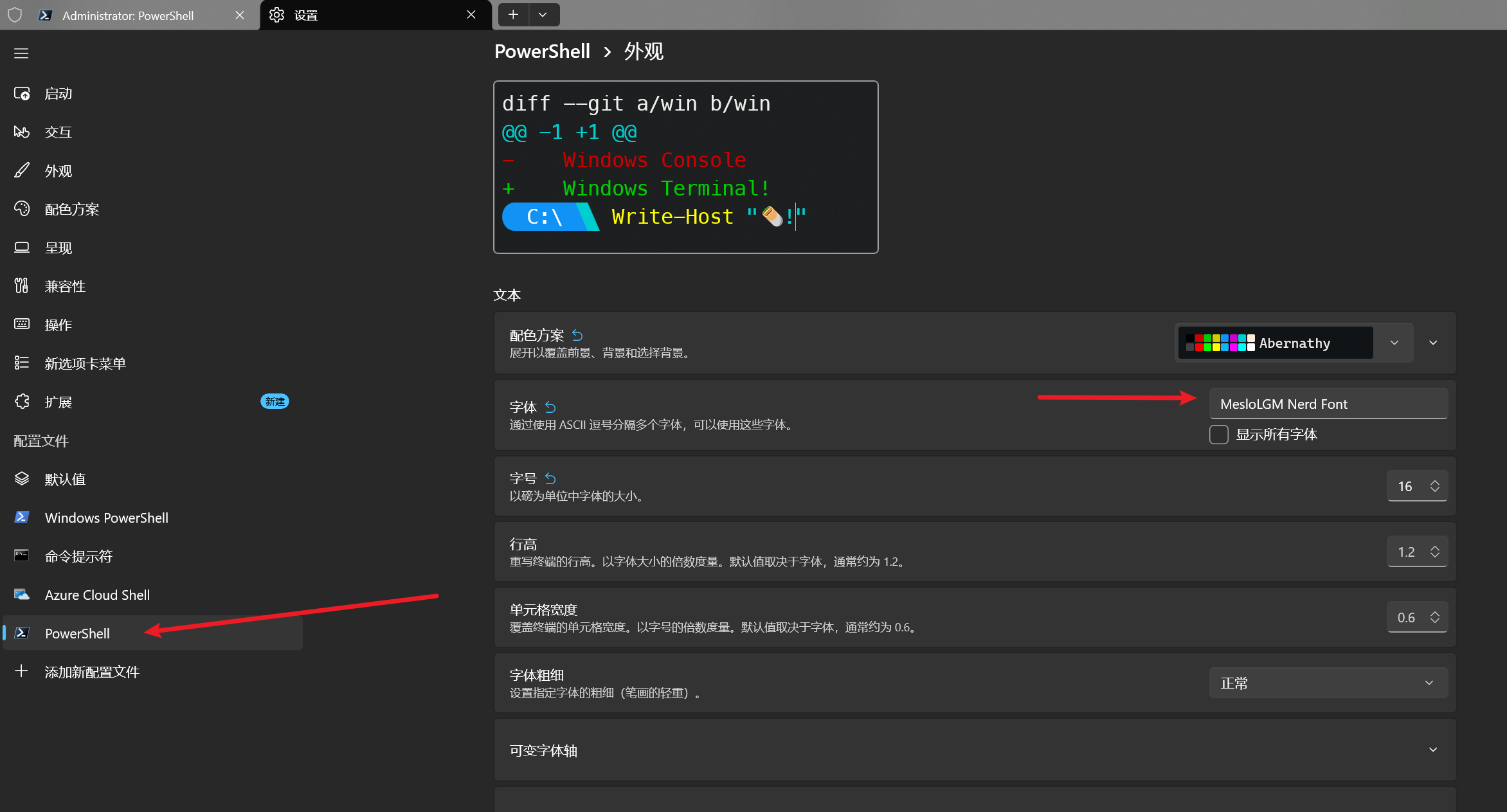1507x812 pixels.
Task: Click the PowerShell breadcrumb link
Action: (542, 51)
